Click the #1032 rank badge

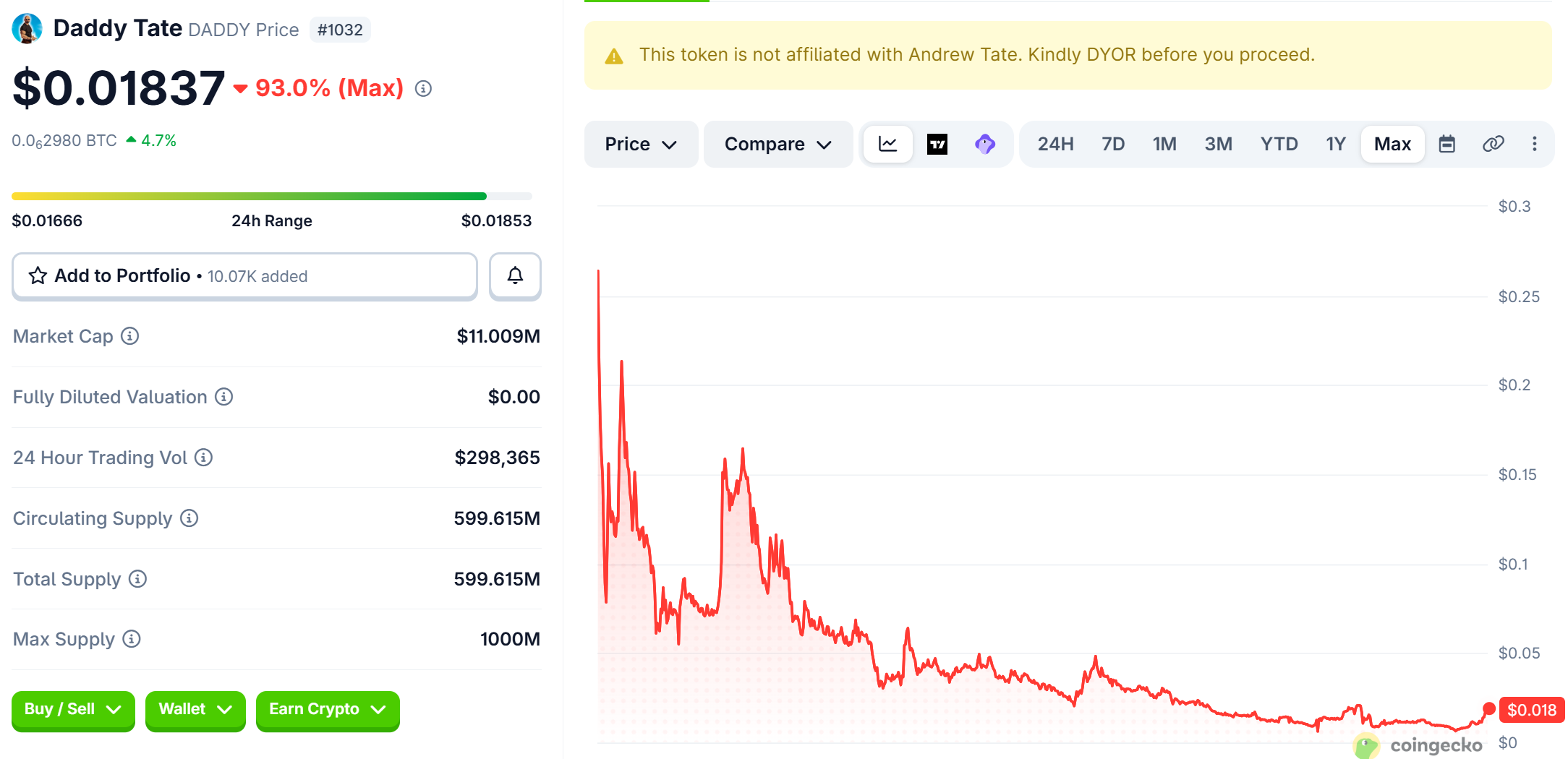point(340,30)
